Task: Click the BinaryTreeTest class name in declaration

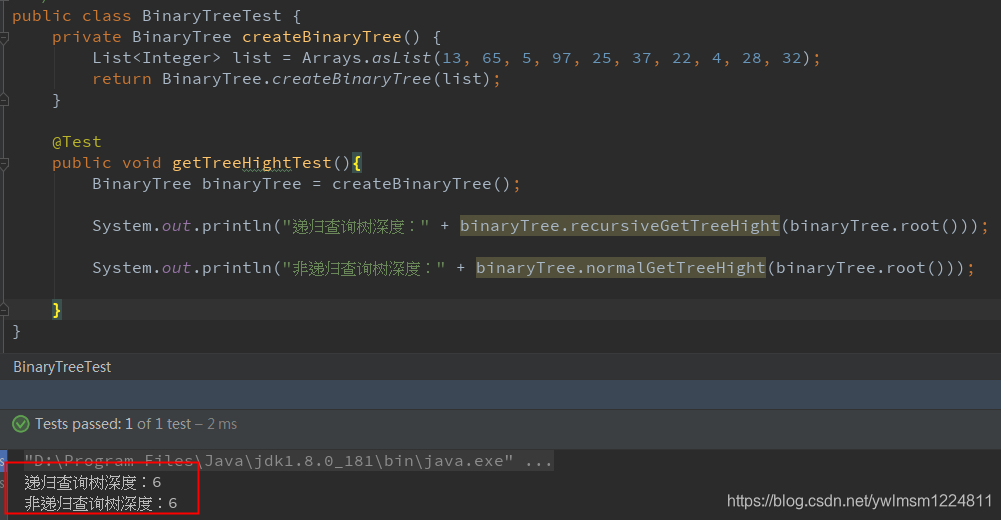Action: click(x=211, y=16)
